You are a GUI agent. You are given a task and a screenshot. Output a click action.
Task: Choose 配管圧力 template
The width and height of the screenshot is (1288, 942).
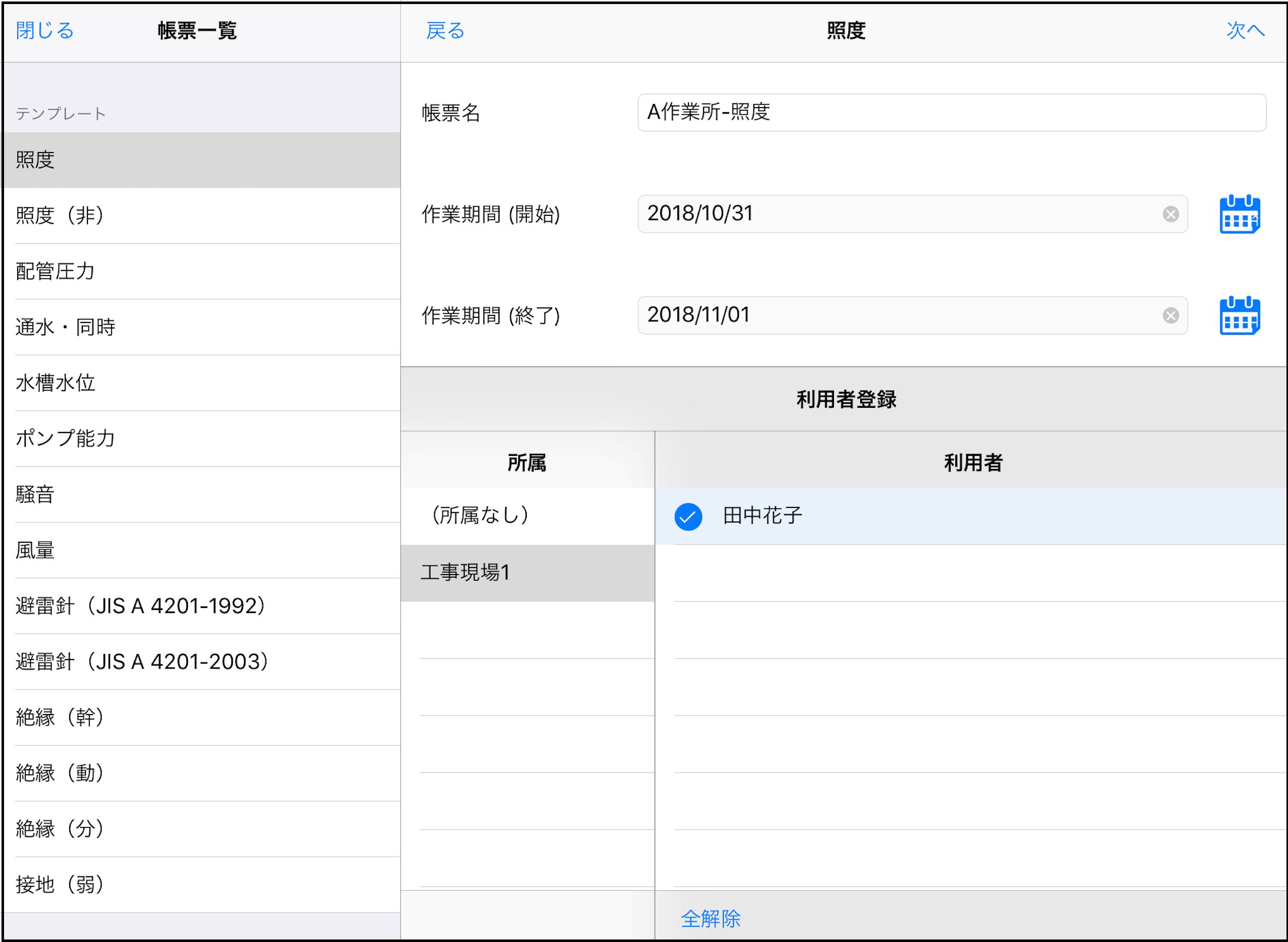[201, 271]
